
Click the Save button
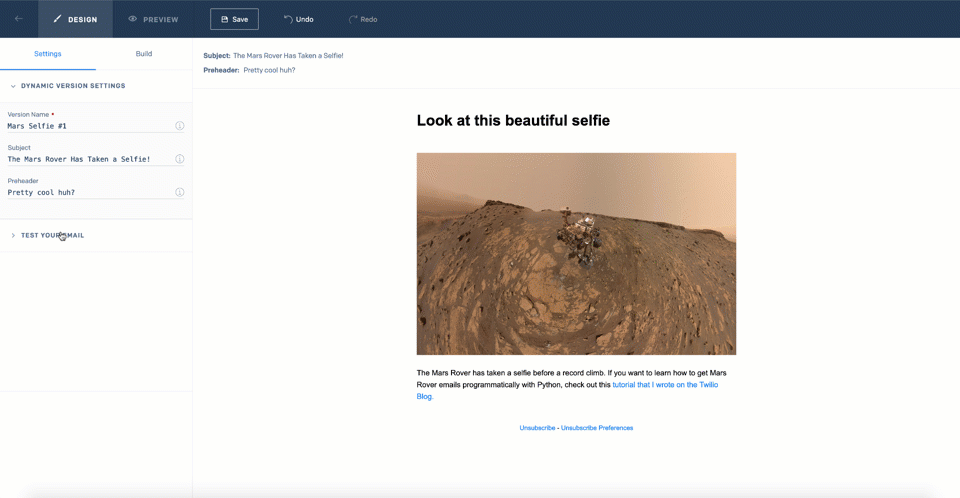234,19
